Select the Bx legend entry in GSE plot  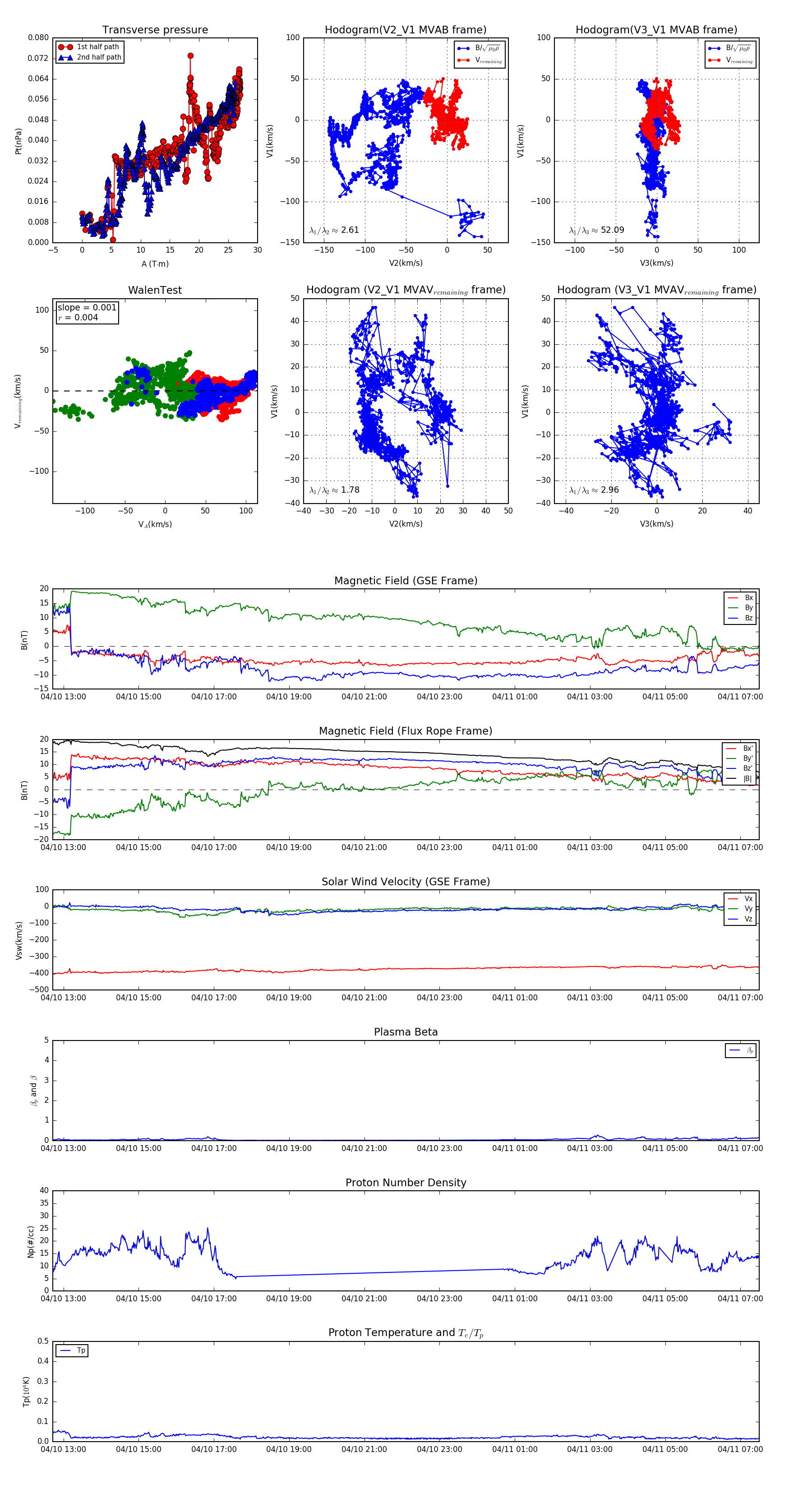click(x=740, y=598)
